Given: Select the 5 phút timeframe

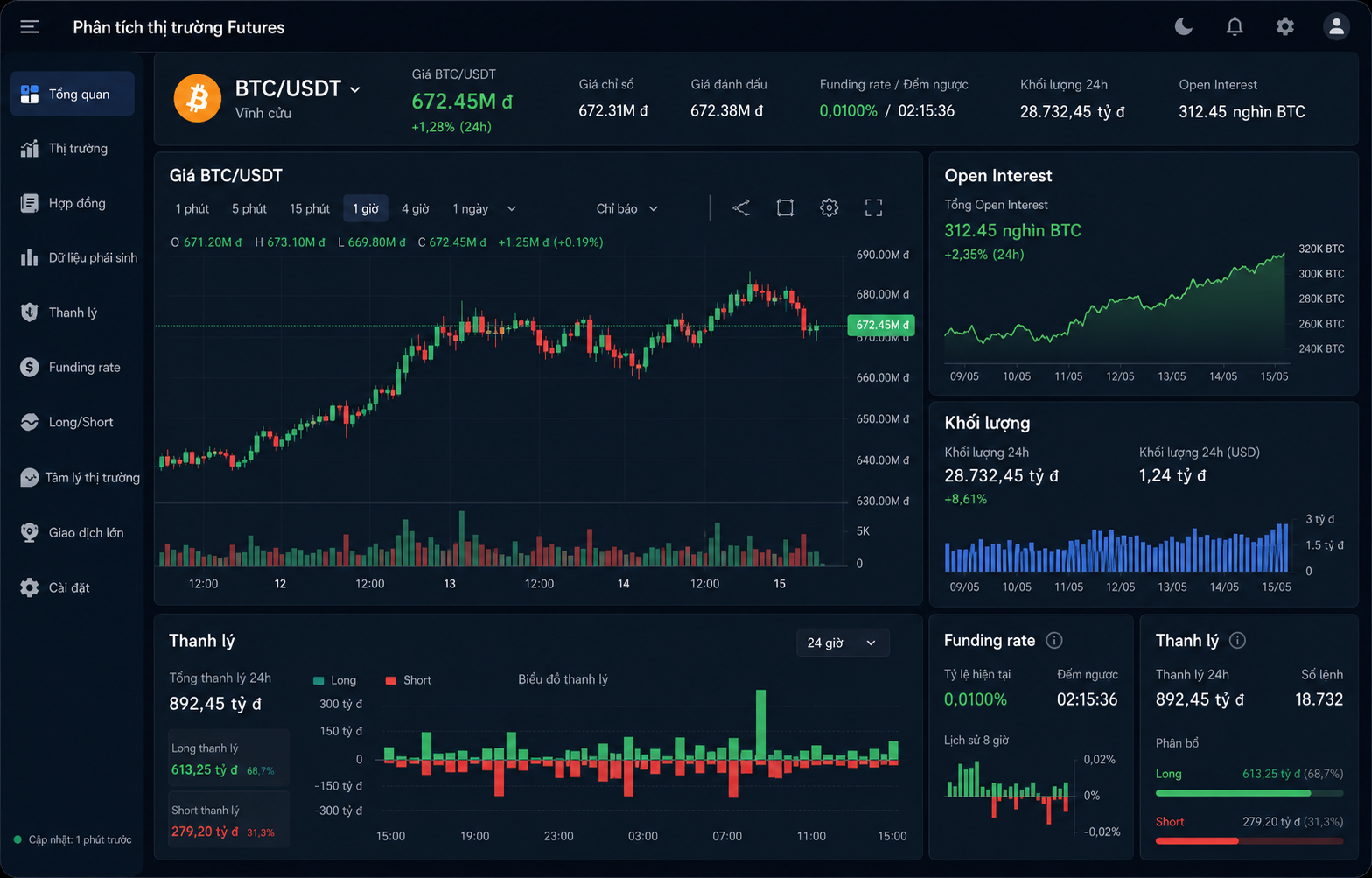Looking at the screenshot, I should click(x=249, y=208).
